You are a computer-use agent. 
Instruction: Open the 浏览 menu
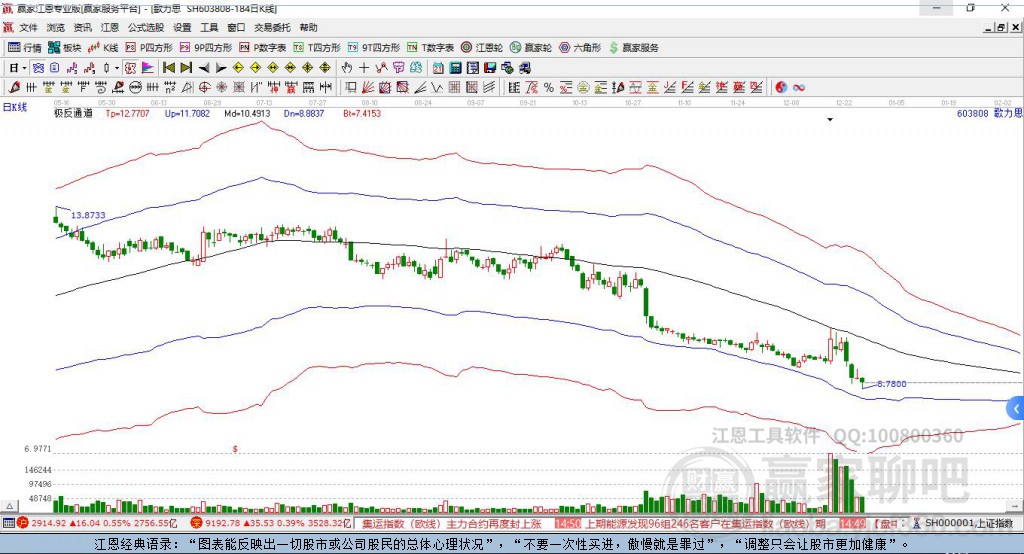[x=56, y=27]
